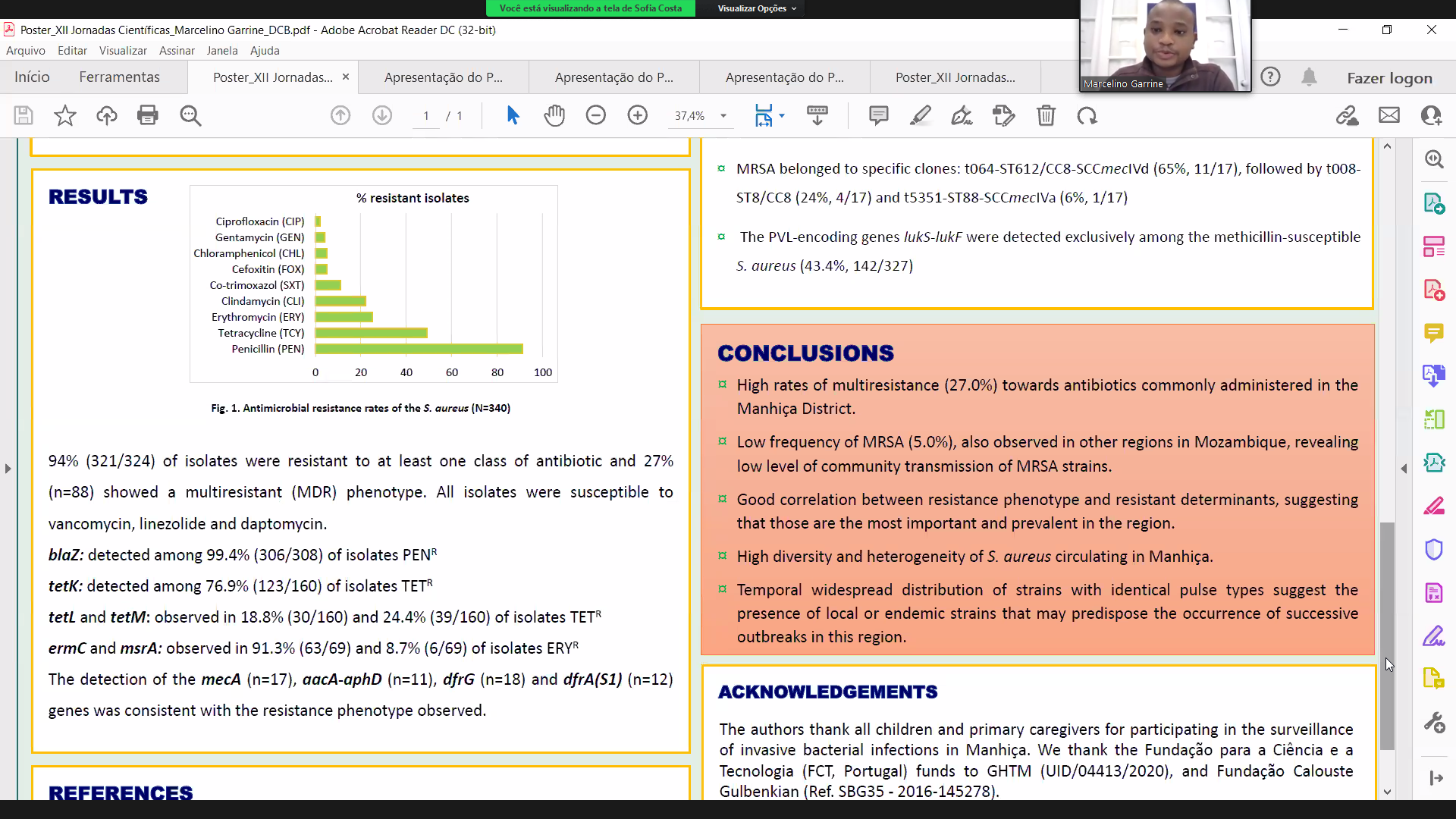
Task: Expand the left navigation pane arrow
Action: coord(8,469)
